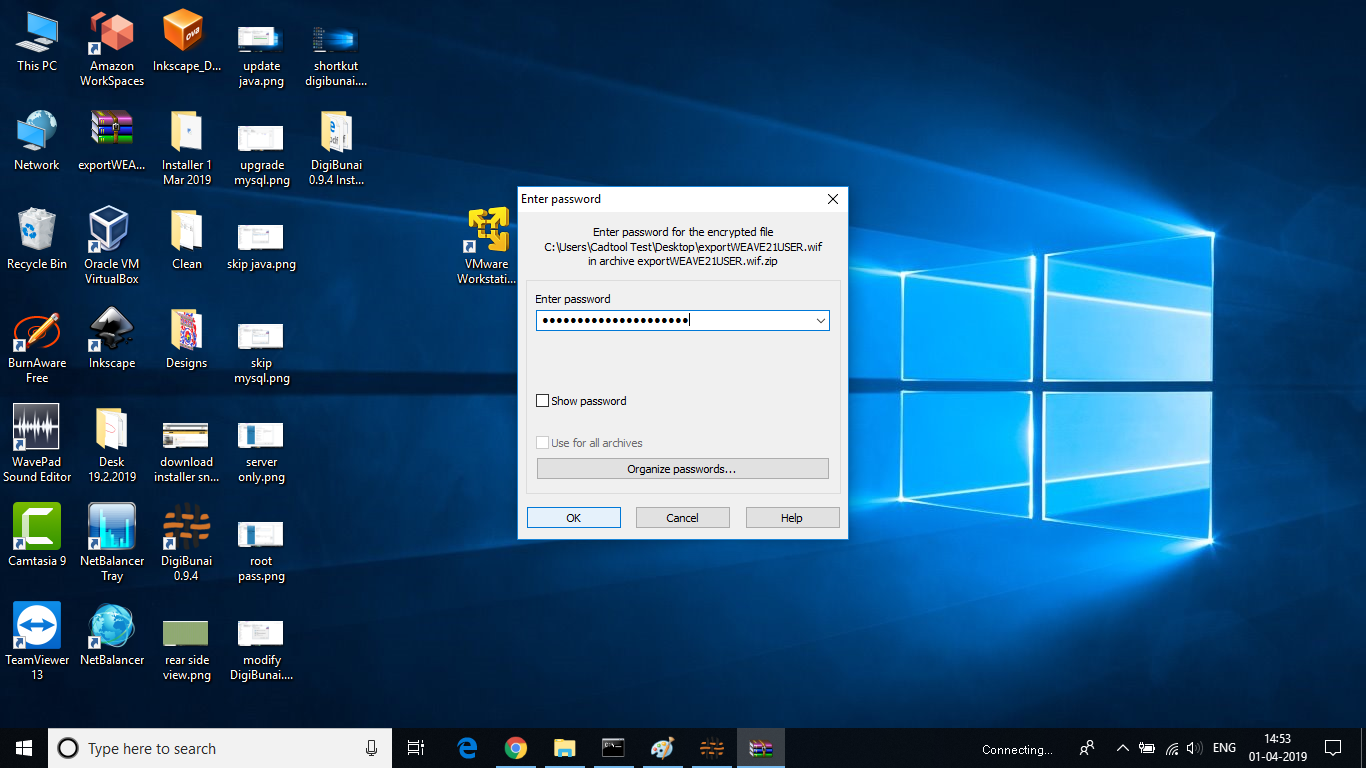1366x768 pixels.
Task: Cancel the password dialog
Action: (x=682, y=518)
